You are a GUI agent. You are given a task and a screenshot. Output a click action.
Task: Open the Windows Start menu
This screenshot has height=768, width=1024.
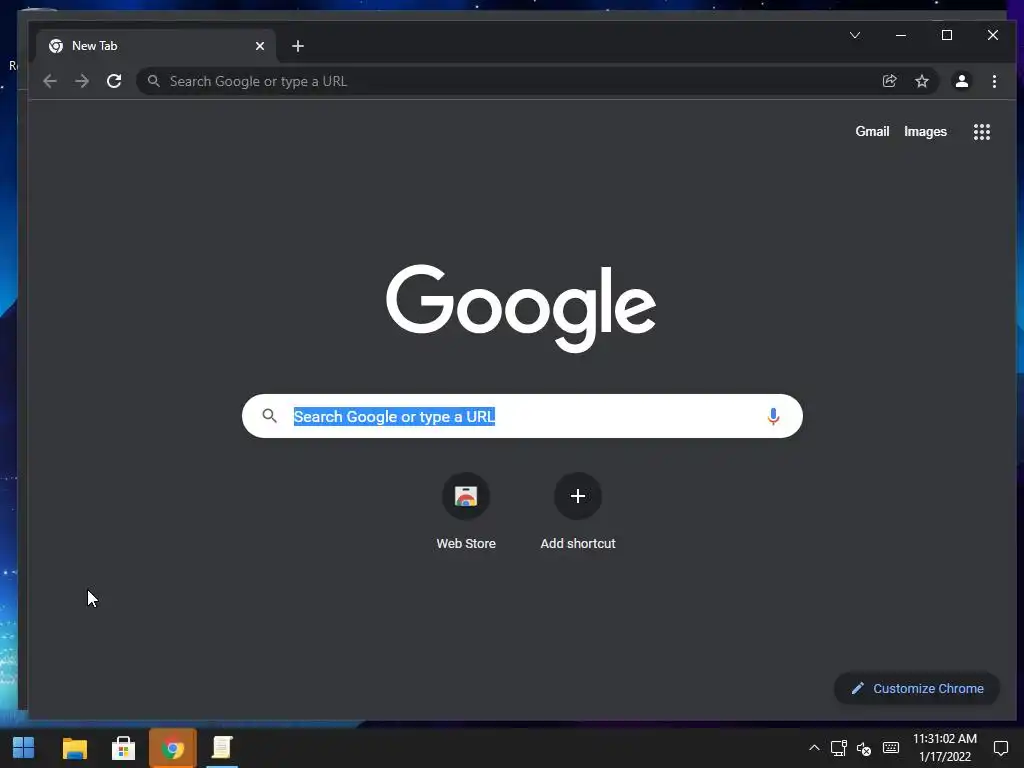pos(24,748)
